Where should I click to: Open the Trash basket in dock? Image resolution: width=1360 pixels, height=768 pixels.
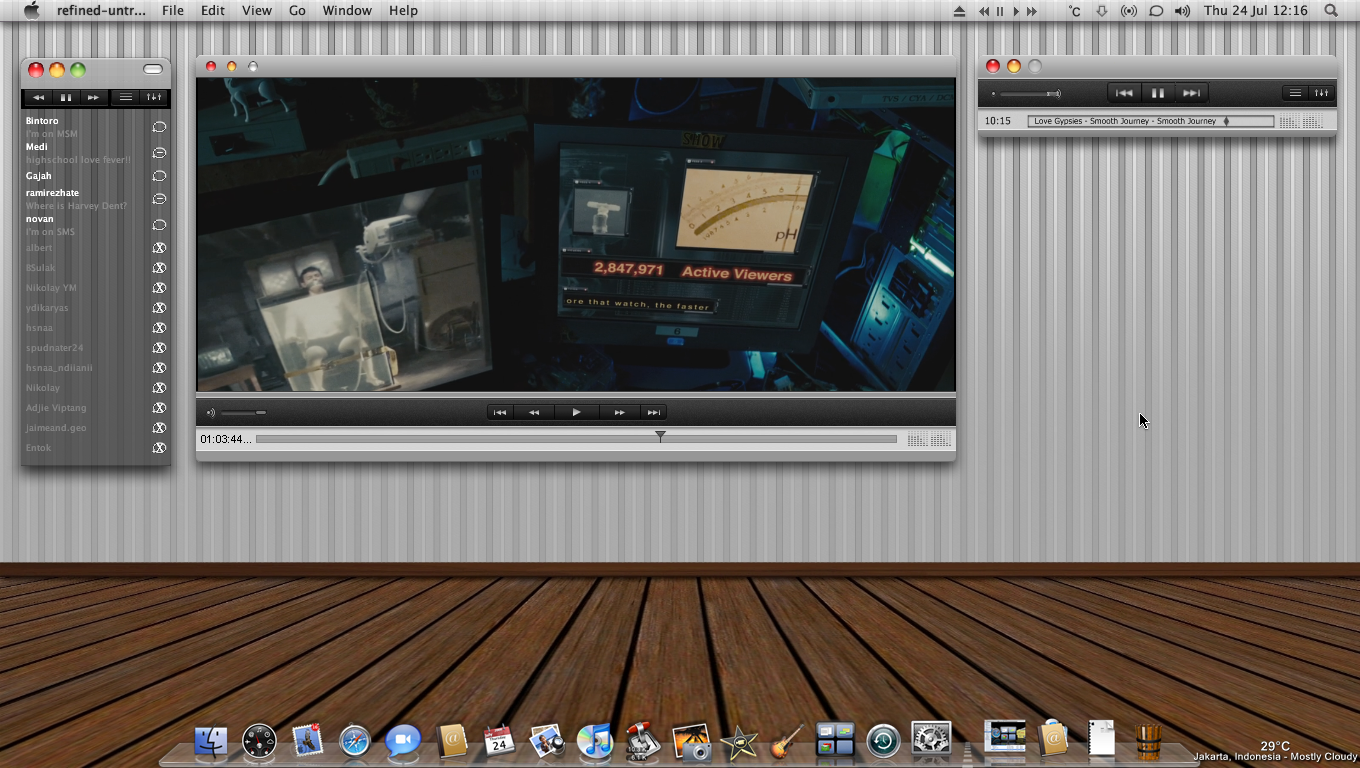point(1148,741)
